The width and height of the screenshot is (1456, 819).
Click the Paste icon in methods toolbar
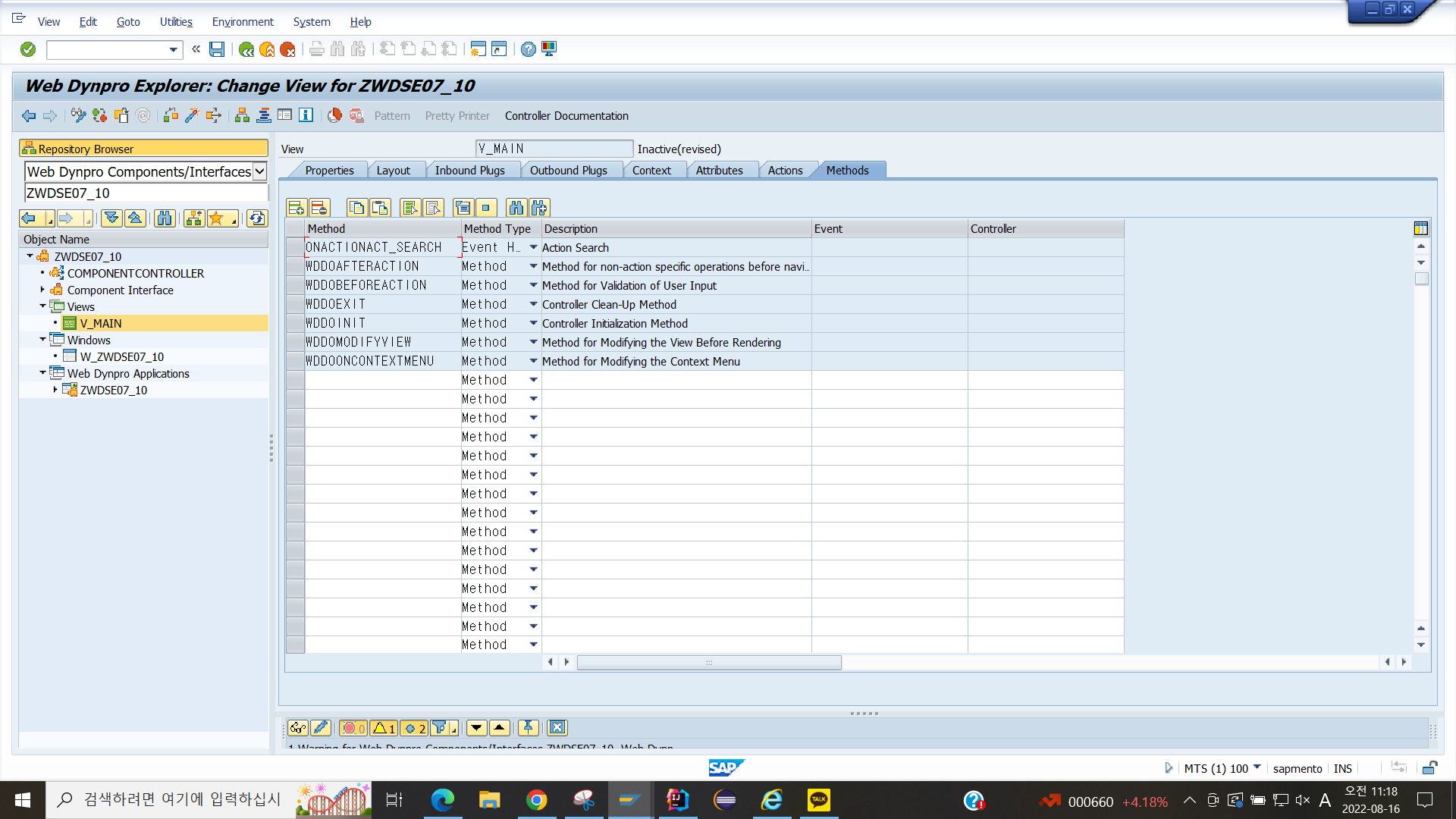click(x=380, y=208)
